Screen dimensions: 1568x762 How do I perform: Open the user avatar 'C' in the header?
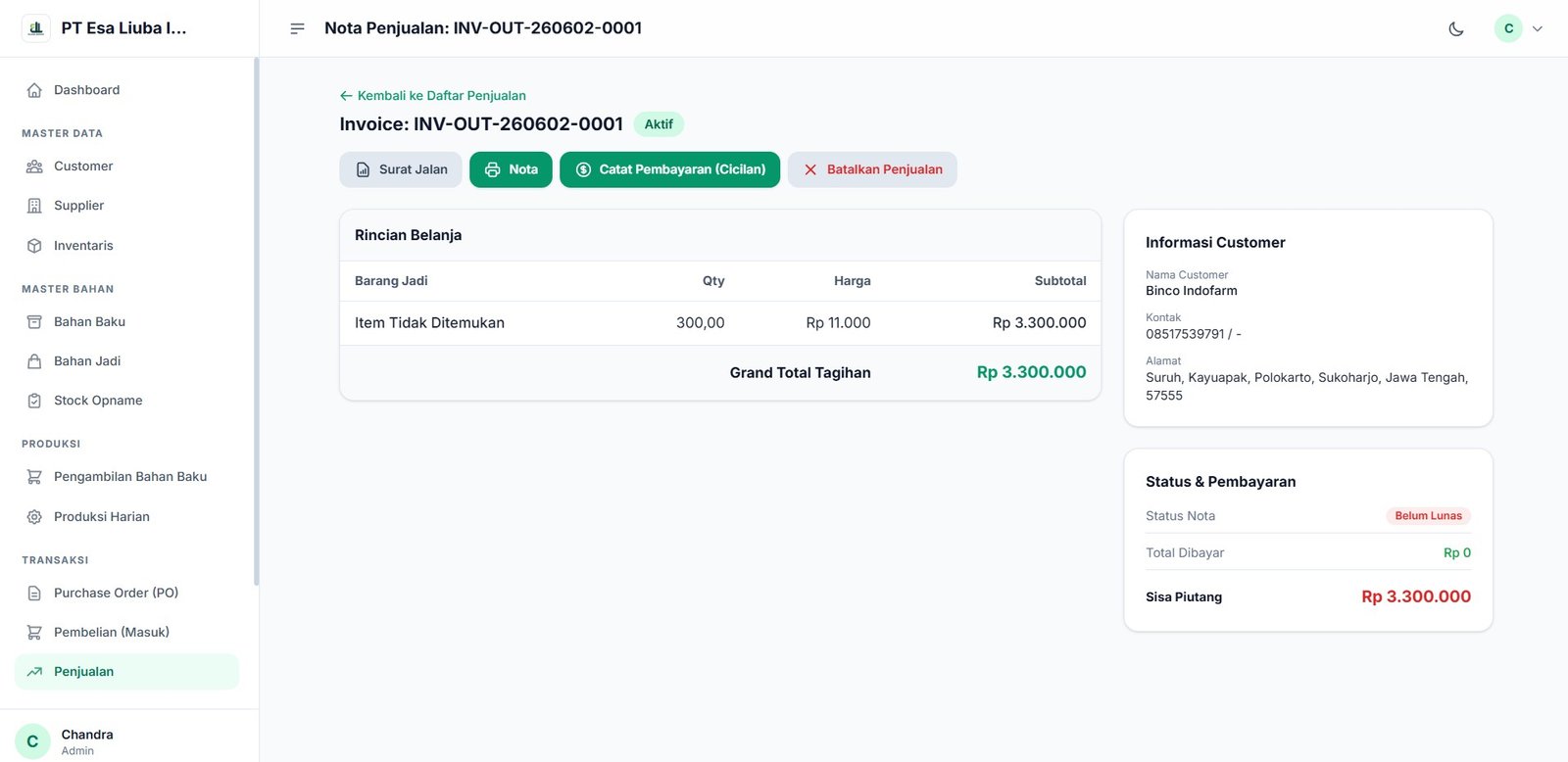[1508, 28]
